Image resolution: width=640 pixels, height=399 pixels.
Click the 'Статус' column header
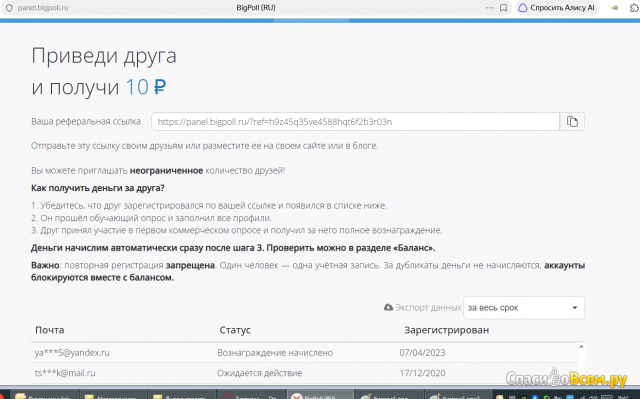(x=235, y=330)
